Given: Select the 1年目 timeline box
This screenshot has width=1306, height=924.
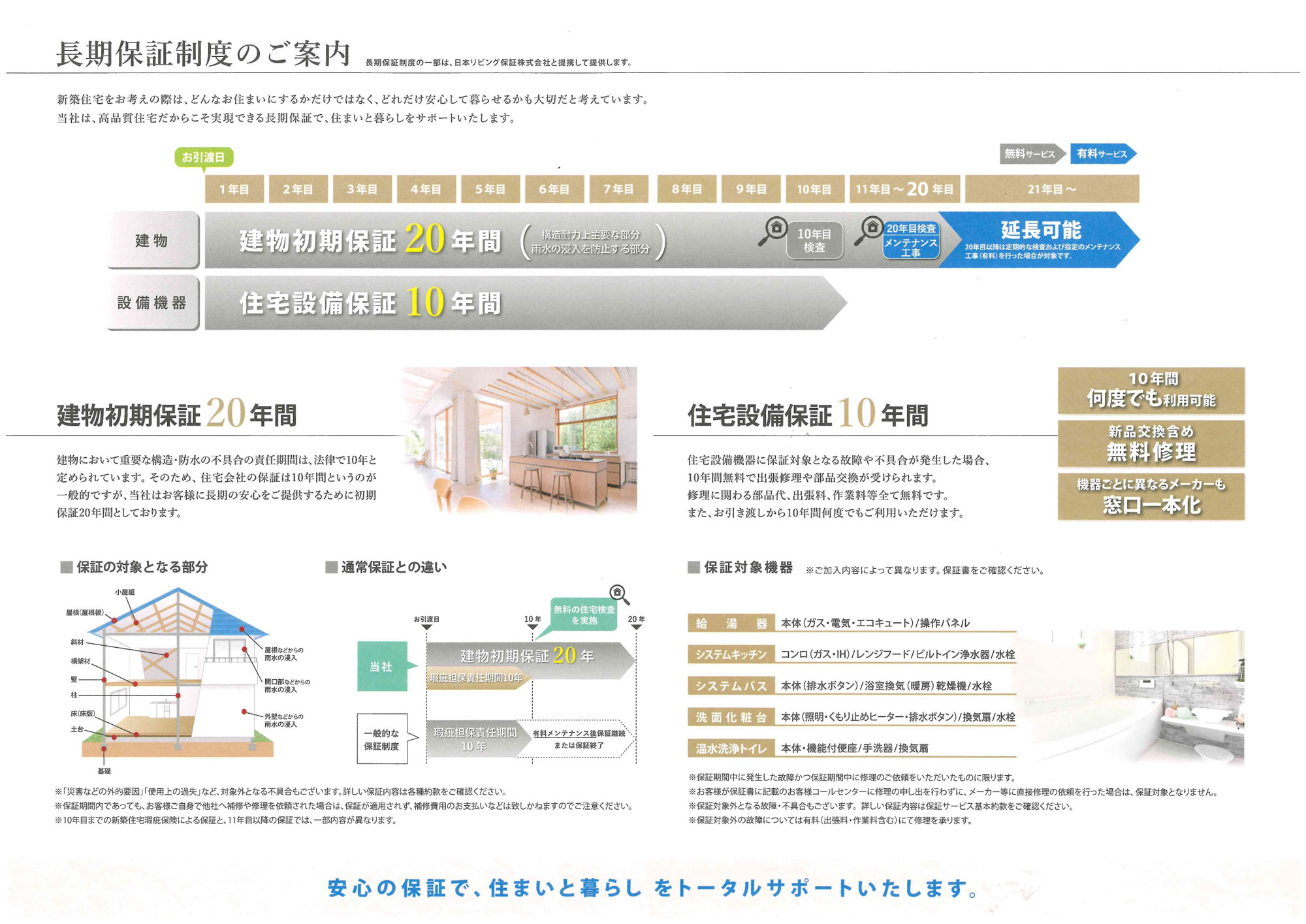Looking at the screenshot, I should (234, 189).
